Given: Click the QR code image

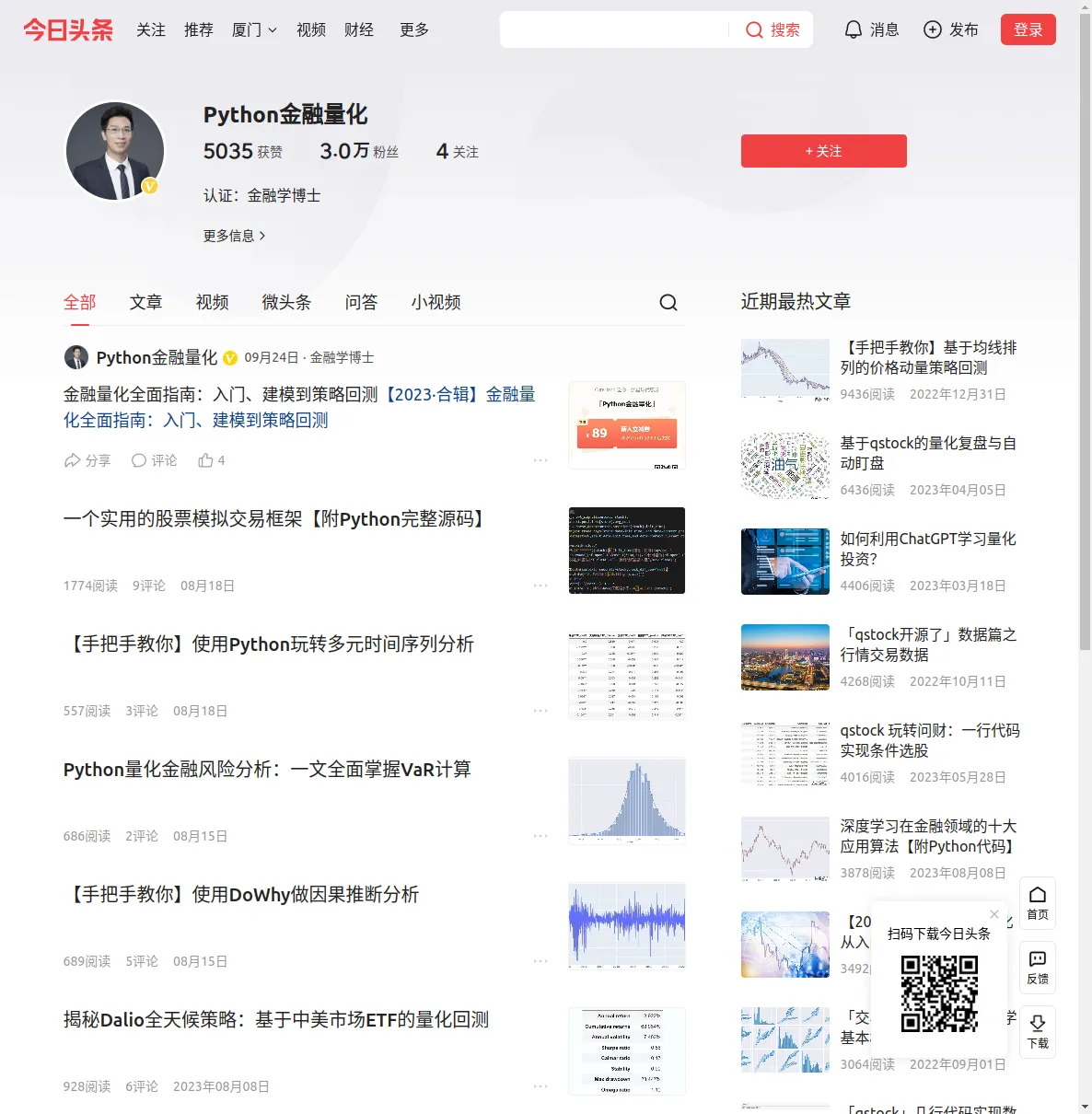Looking at the screenshot, I should [x=939, y=993].
